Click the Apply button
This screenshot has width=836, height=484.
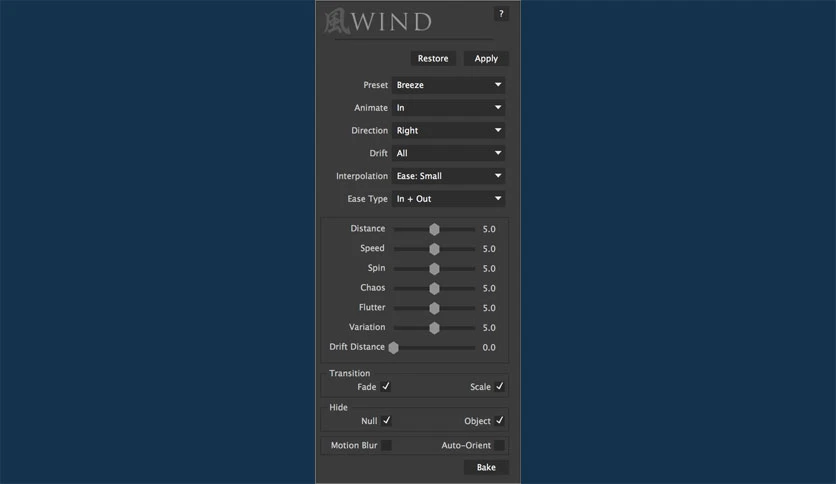point(486,59)
